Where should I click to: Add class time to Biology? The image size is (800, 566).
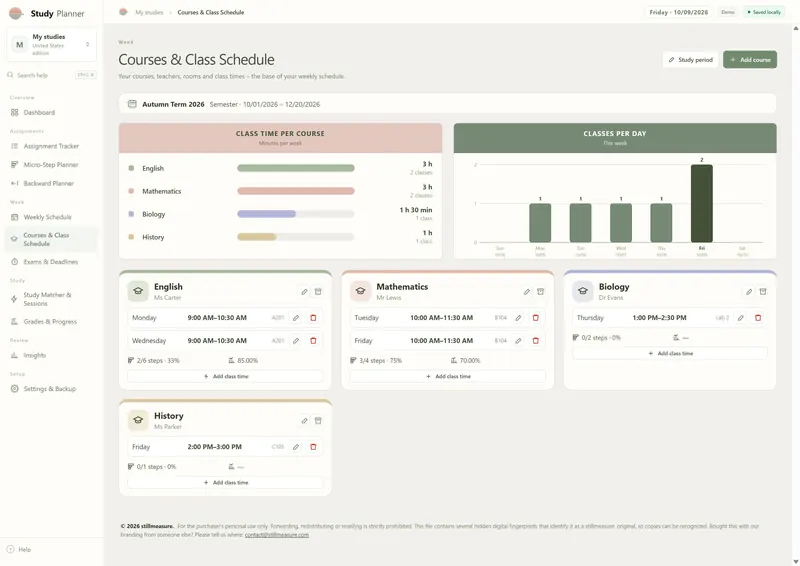[670, 353]
